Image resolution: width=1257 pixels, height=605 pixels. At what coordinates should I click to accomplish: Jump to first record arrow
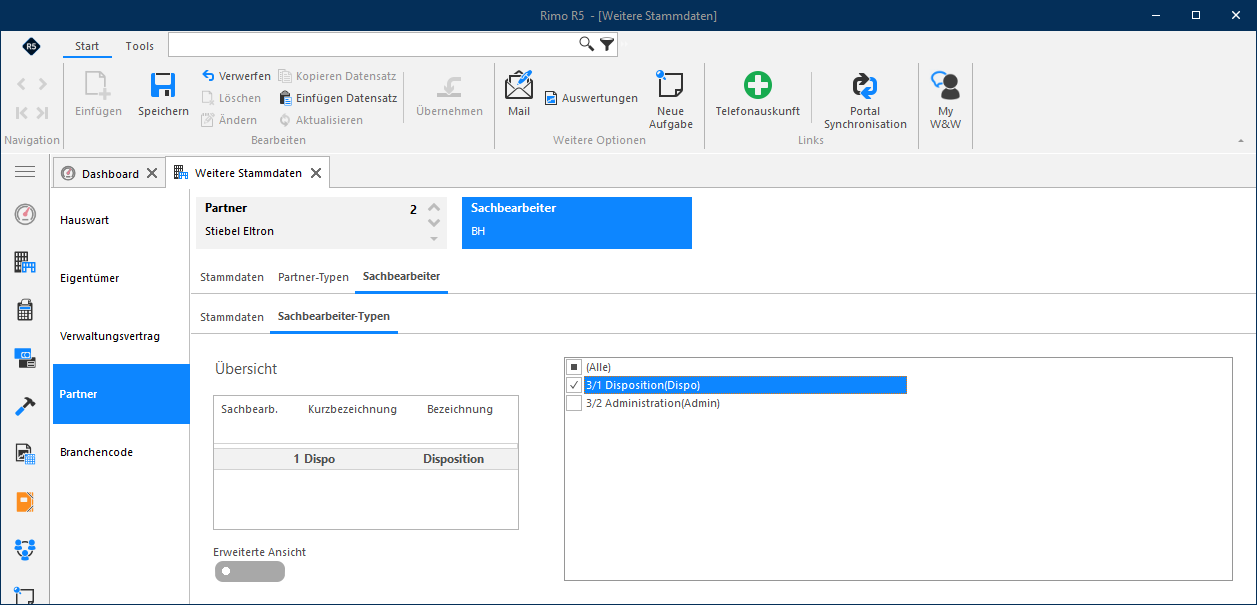[22, 113]
